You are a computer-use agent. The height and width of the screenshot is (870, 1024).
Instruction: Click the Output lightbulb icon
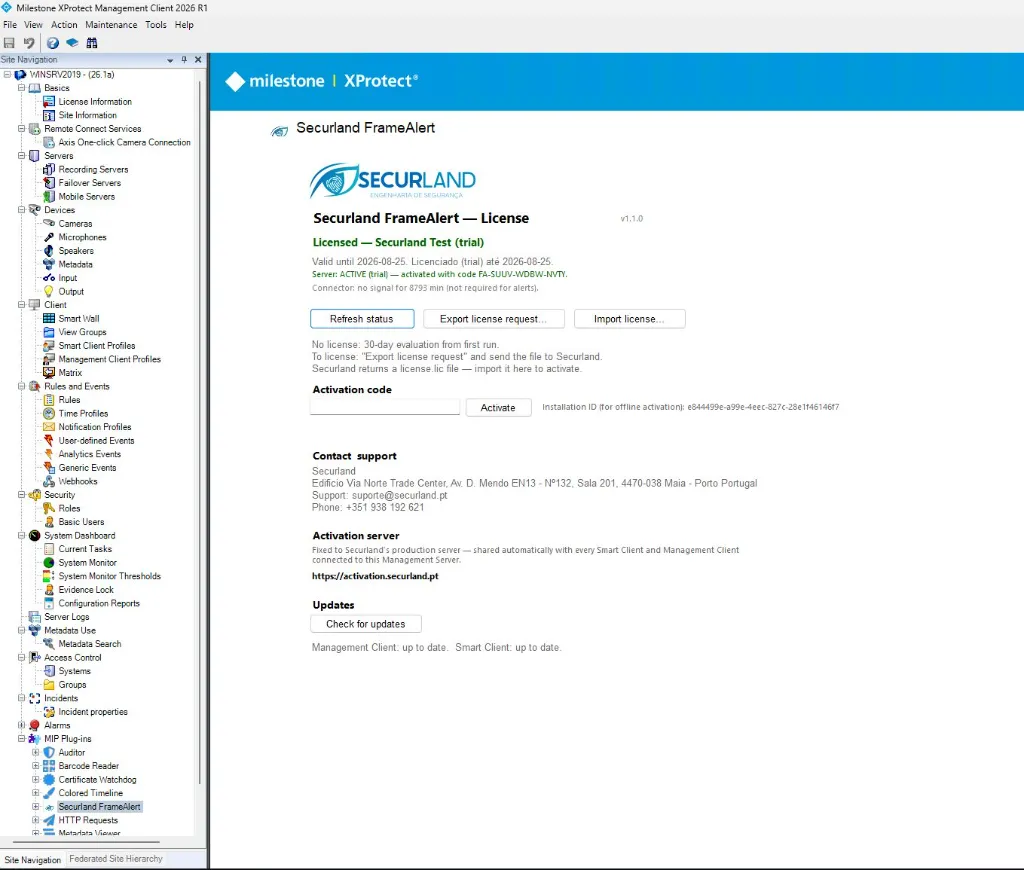point(49,291)
